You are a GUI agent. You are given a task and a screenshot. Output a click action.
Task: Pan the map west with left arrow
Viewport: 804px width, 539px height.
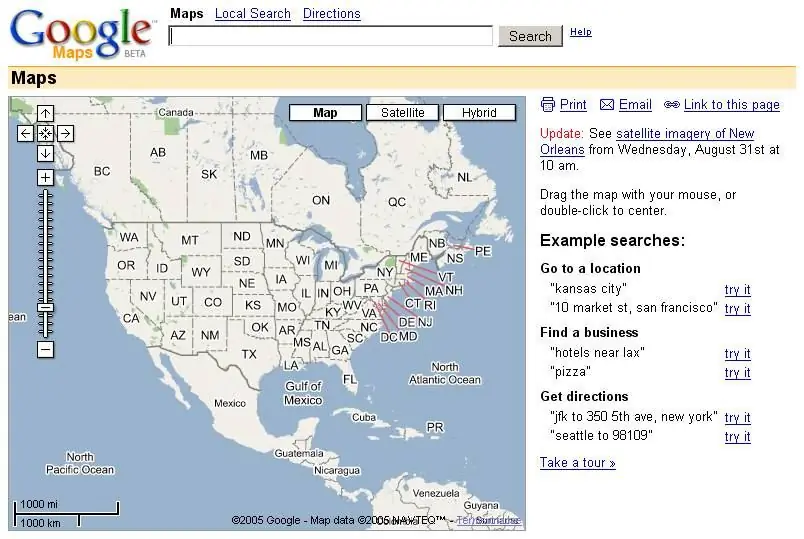[25, 133]
